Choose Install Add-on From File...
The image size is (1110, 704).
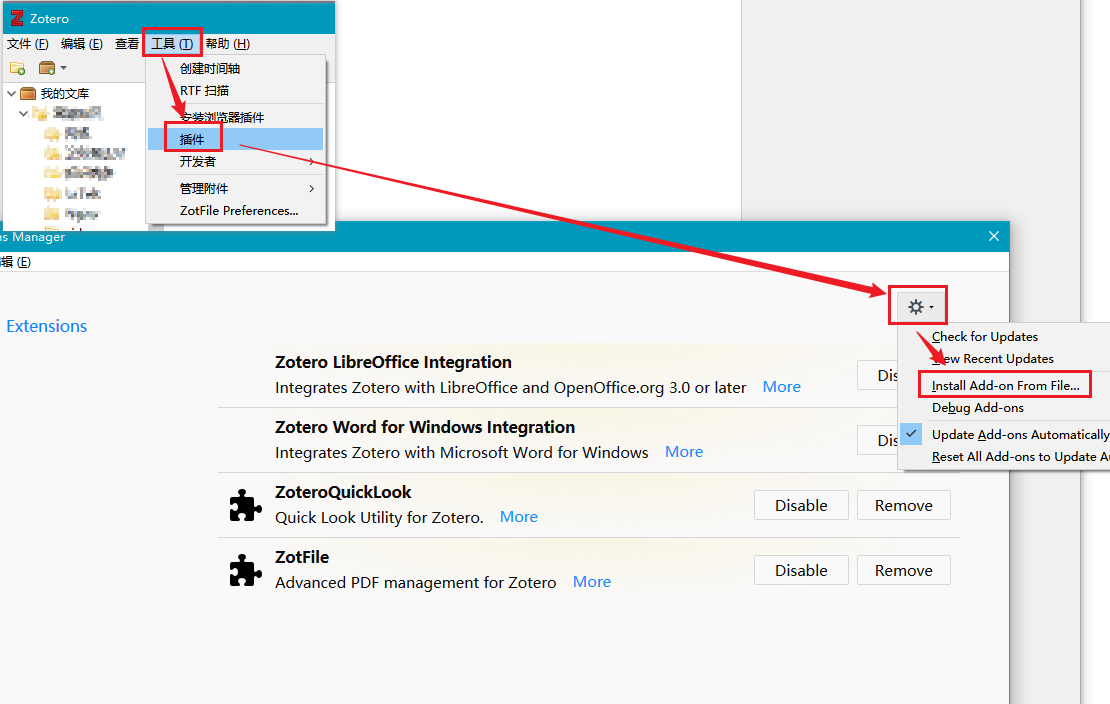[1005, 385]
